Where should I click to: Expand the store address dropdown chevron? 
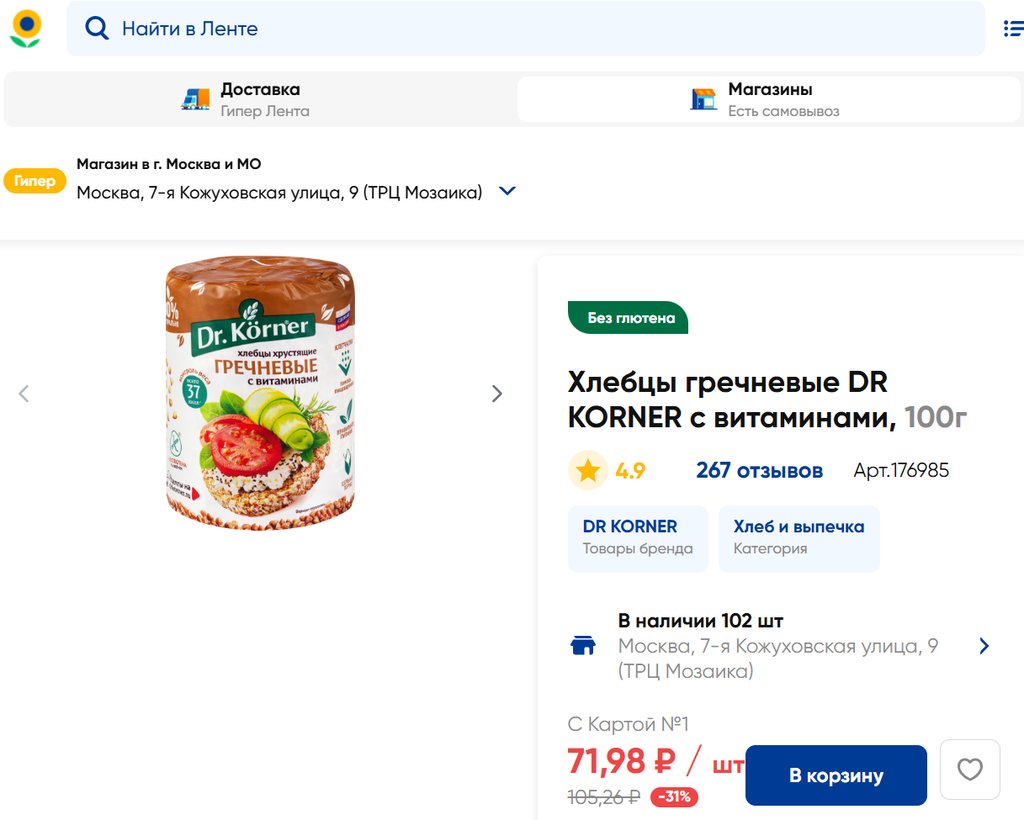[507, 191]
